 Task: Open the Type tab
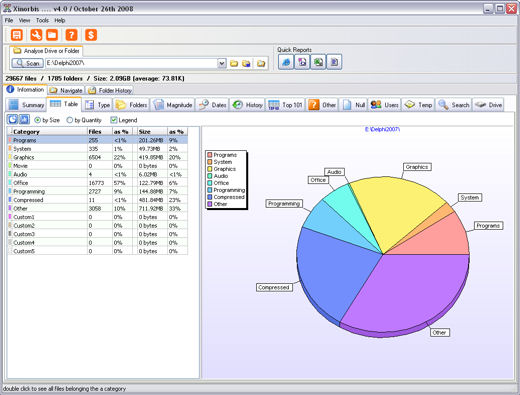coord(98,105)
